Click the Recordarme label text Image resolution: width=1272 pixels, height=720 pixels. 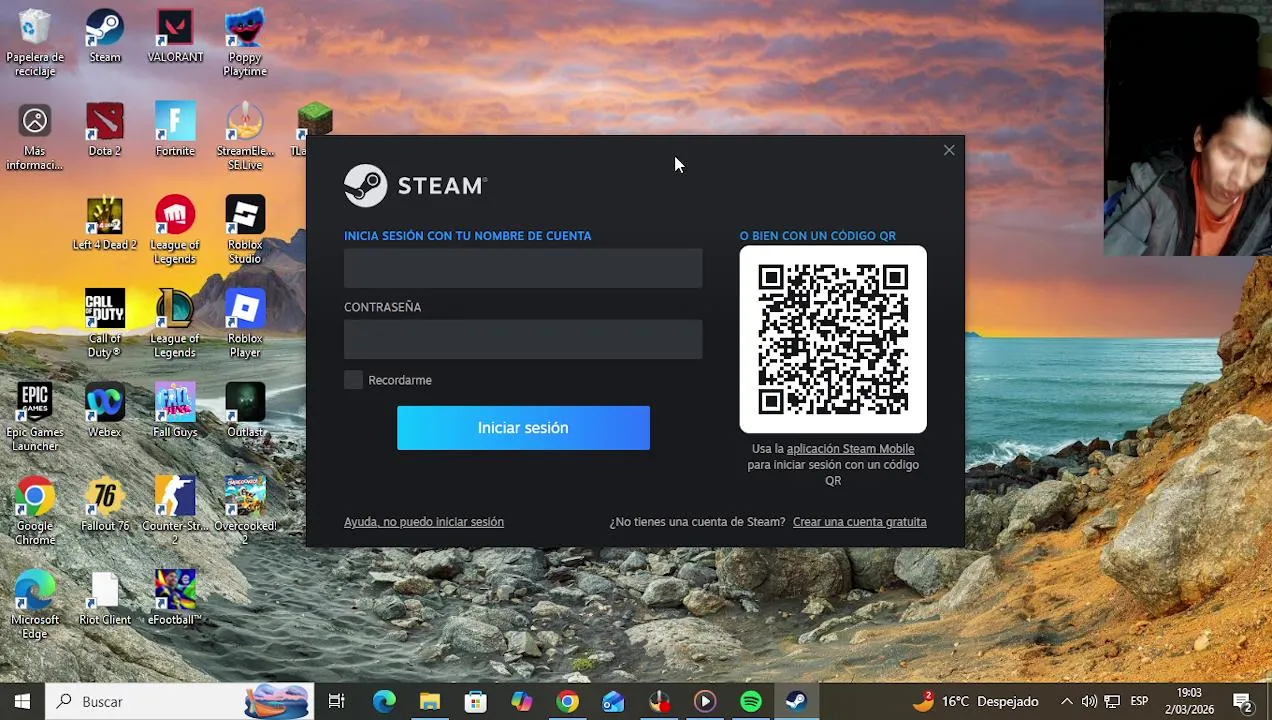[400, 380]
